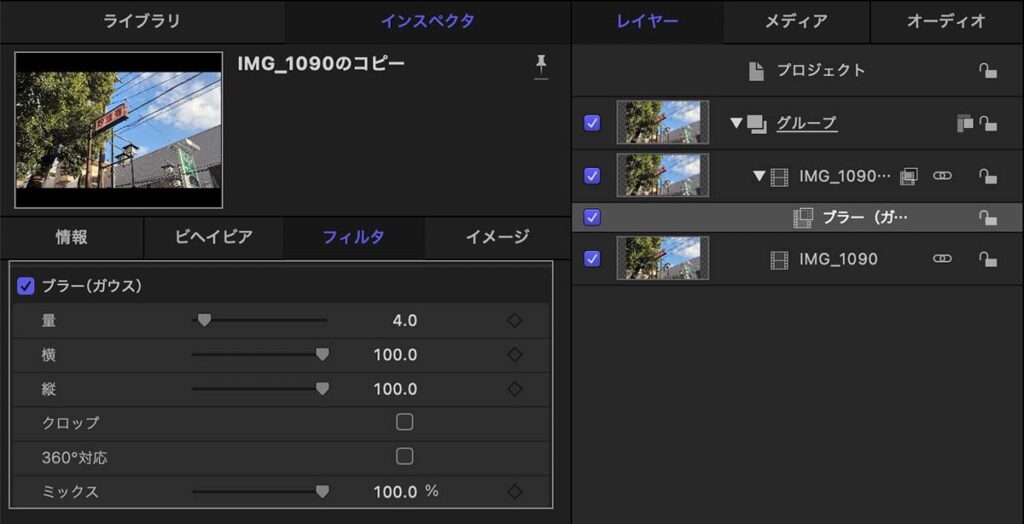
Task: Open the ビヘイビア inspector tab
Action: tap(214, 238)
